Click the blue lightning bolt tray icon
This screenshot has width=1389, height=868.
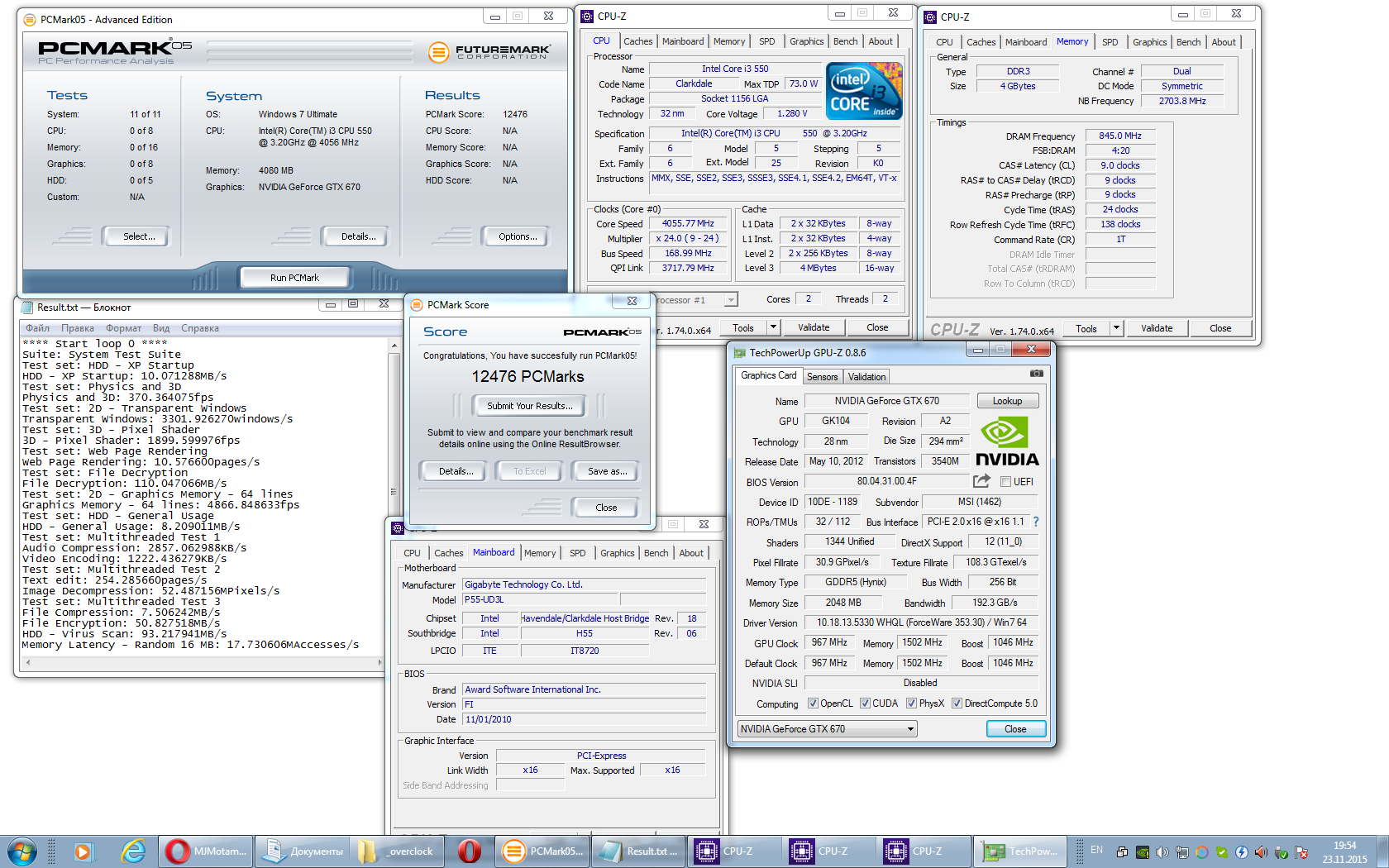1241,852
